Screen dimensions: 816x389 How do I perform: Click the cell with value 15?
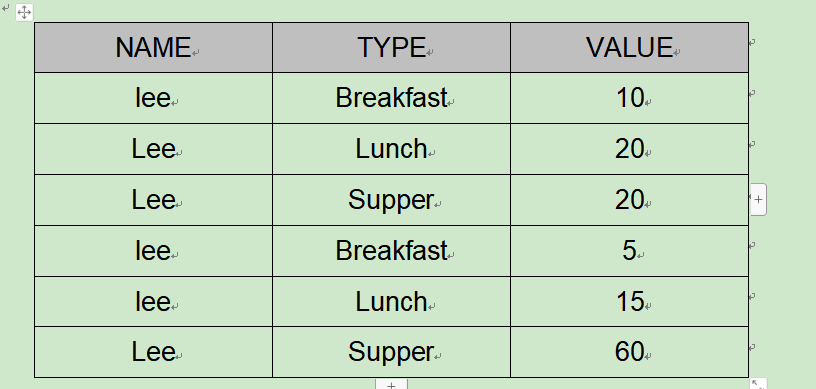coord(630,302)
